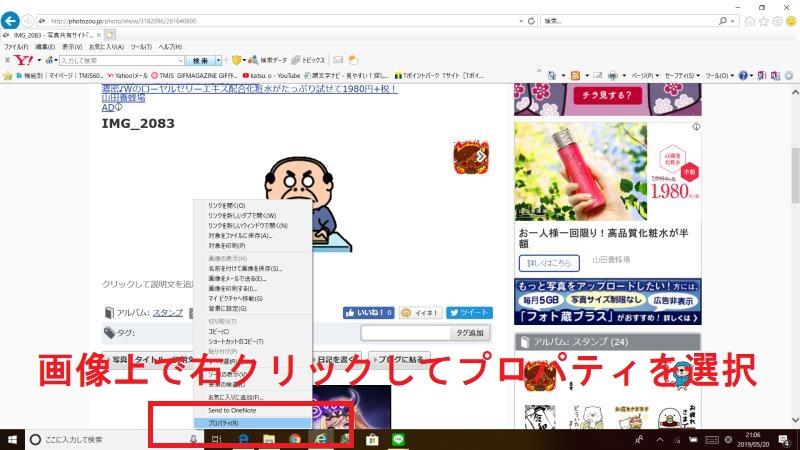This screenshot has width=800, height=450.
Task: Click the Yahoo Y! toolbar logo
Action: tap(23, 60)
